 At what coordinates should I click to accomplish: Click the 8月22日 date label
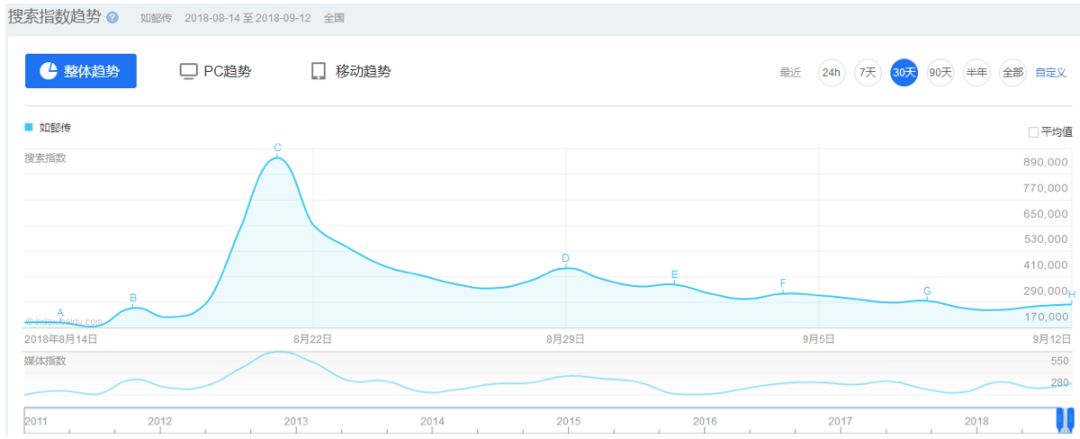coord(313,339)
